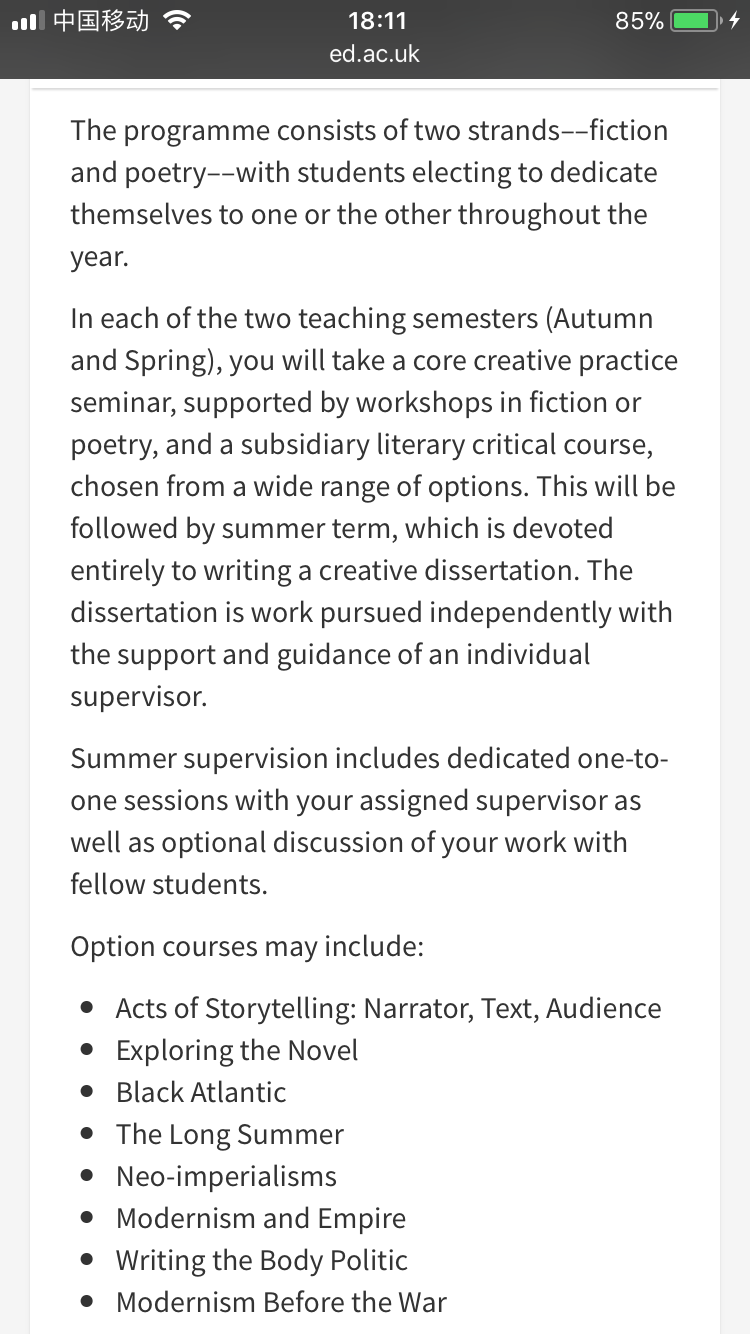
Task: Select the "Acts of Storytelling" list item
Action: point(388,1008)
